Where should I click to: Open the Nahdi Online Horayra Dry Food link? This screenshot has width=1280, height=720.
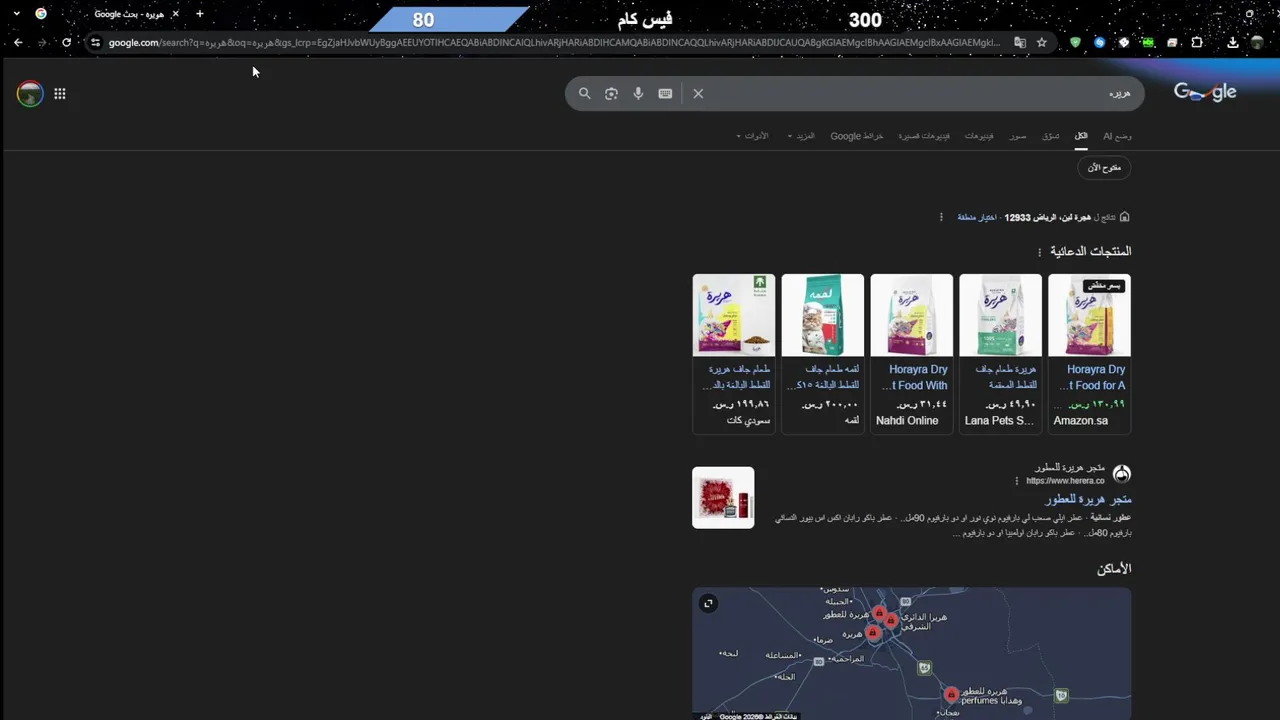(x=914, y=377)
